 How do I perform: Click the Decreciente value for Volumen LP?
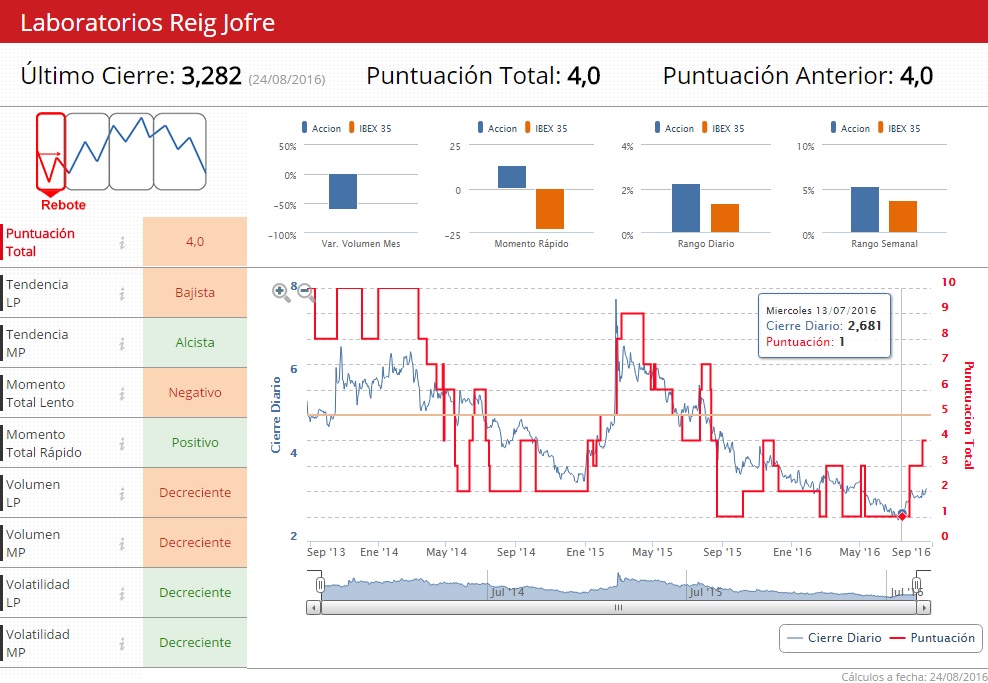195,493
